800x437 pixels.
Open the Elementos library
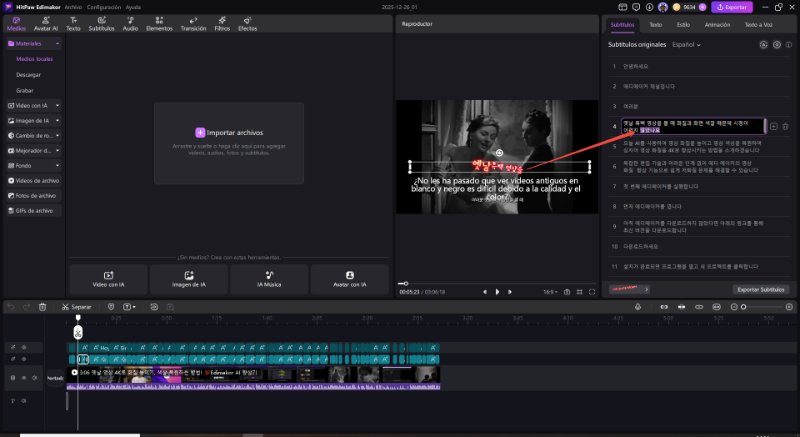coord(159,24)
